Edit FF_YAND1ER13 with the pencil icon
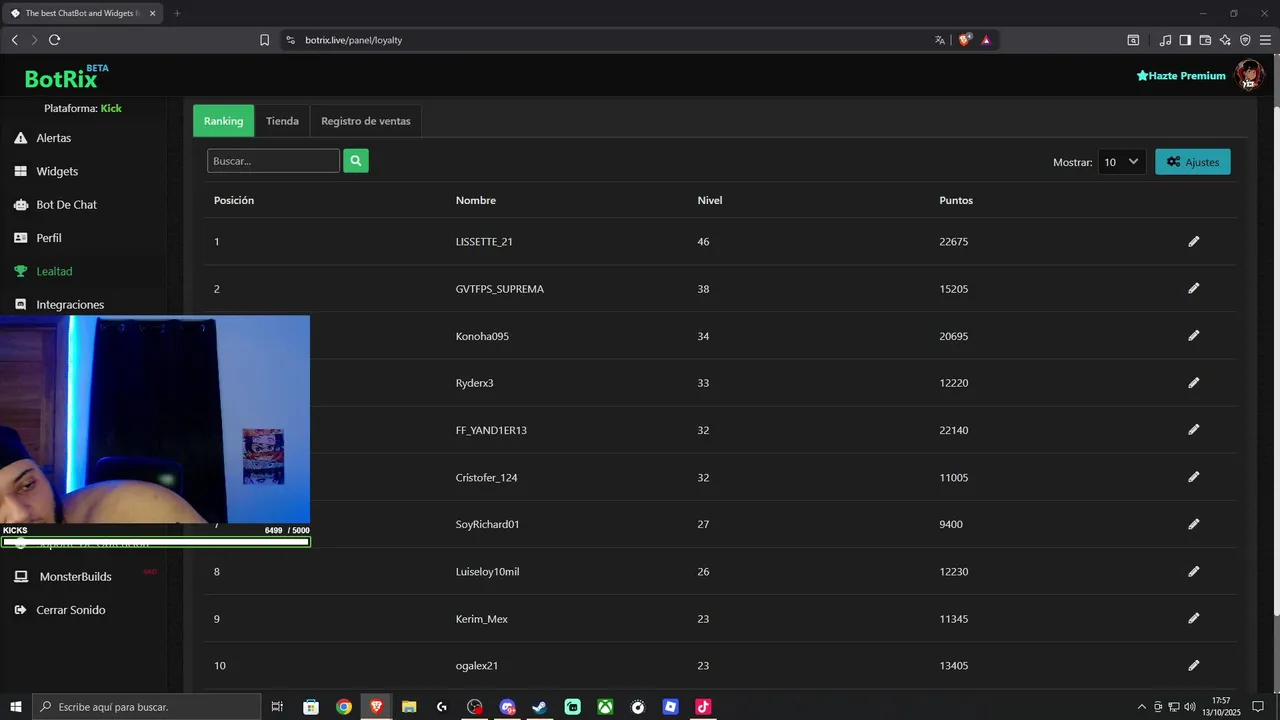 coord(1193,430)
